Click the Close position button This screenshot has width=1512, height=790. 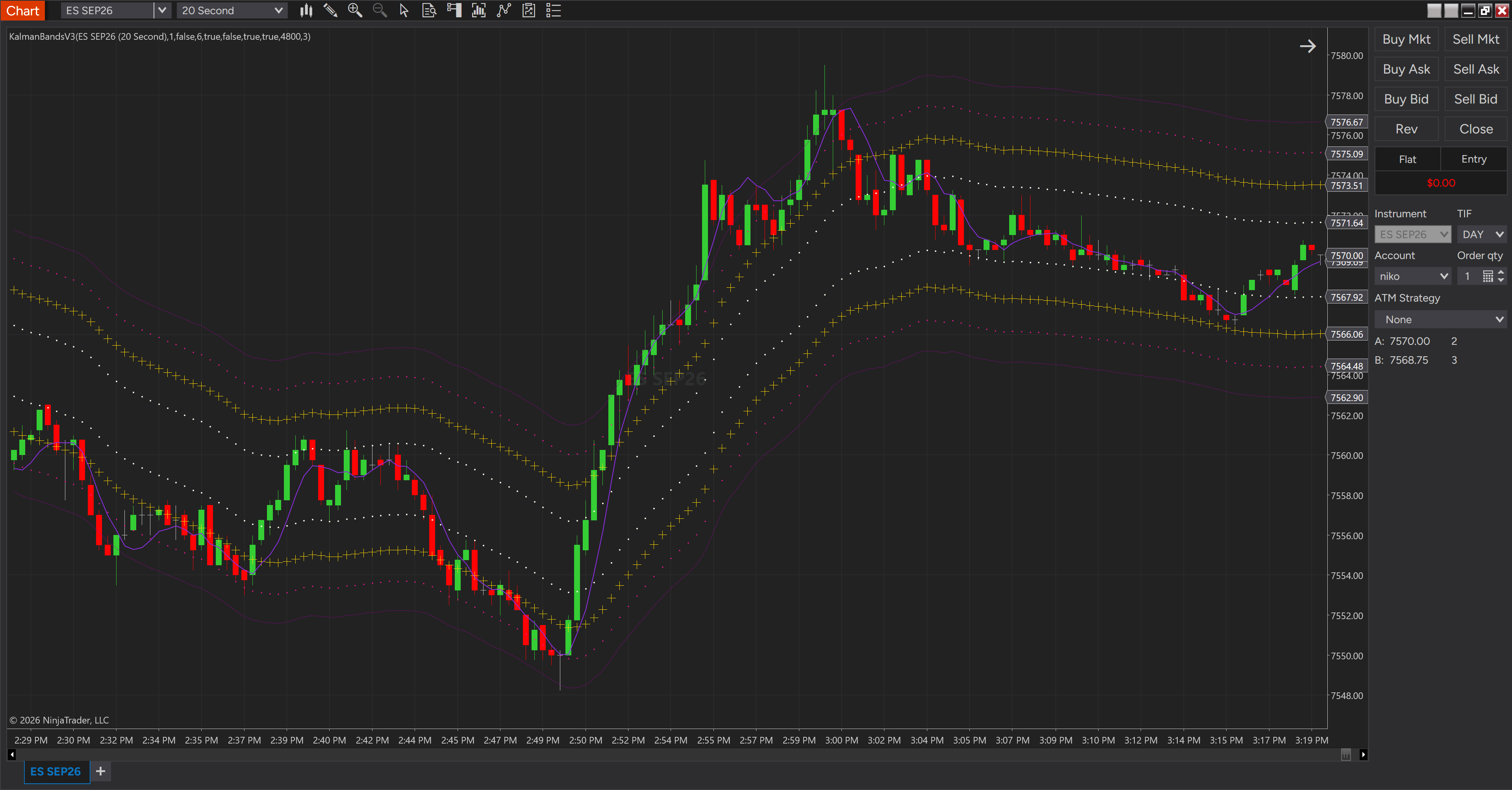click(1476, 129)
